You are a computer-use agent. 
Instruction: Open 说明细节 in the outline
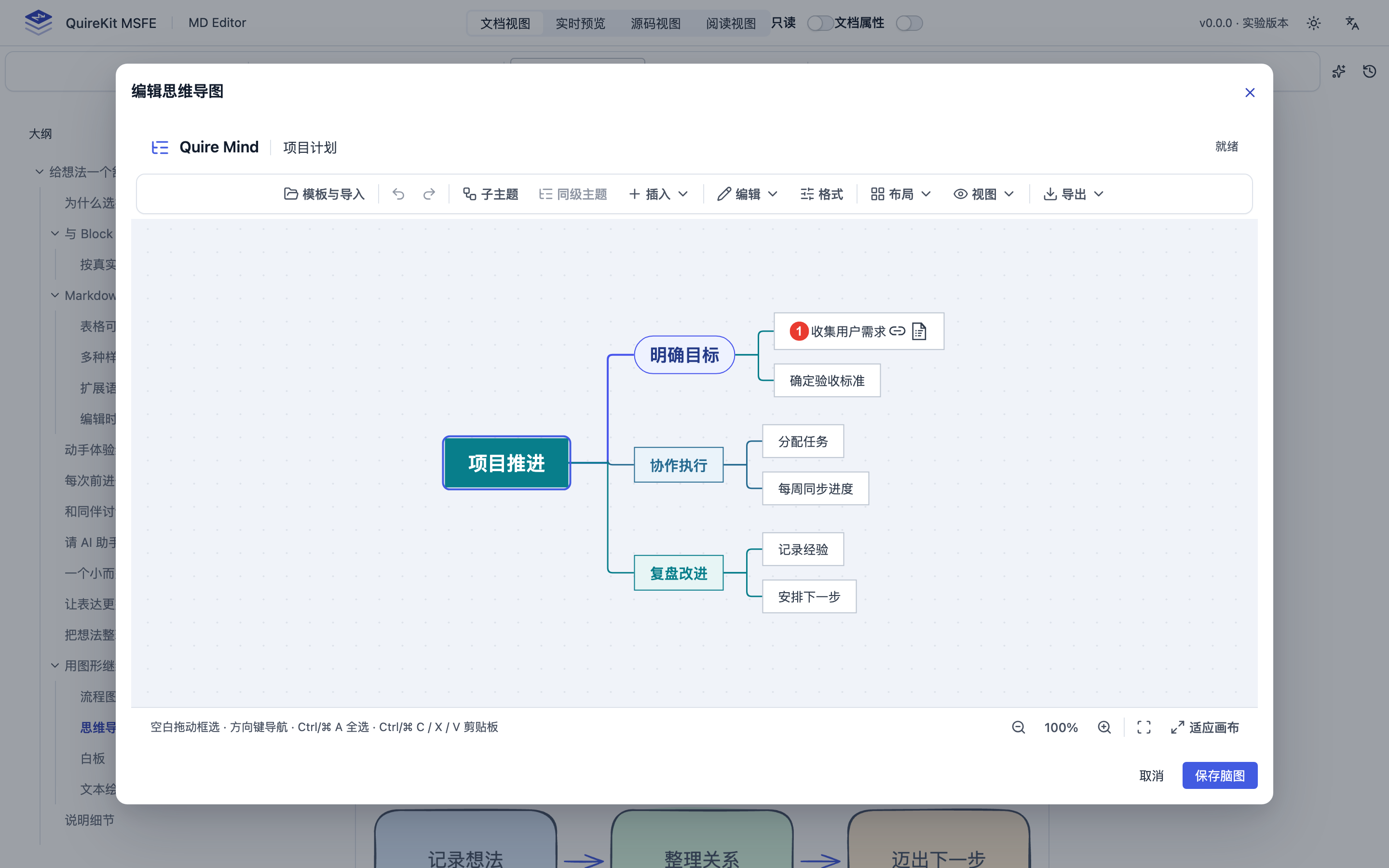point(90,820)
